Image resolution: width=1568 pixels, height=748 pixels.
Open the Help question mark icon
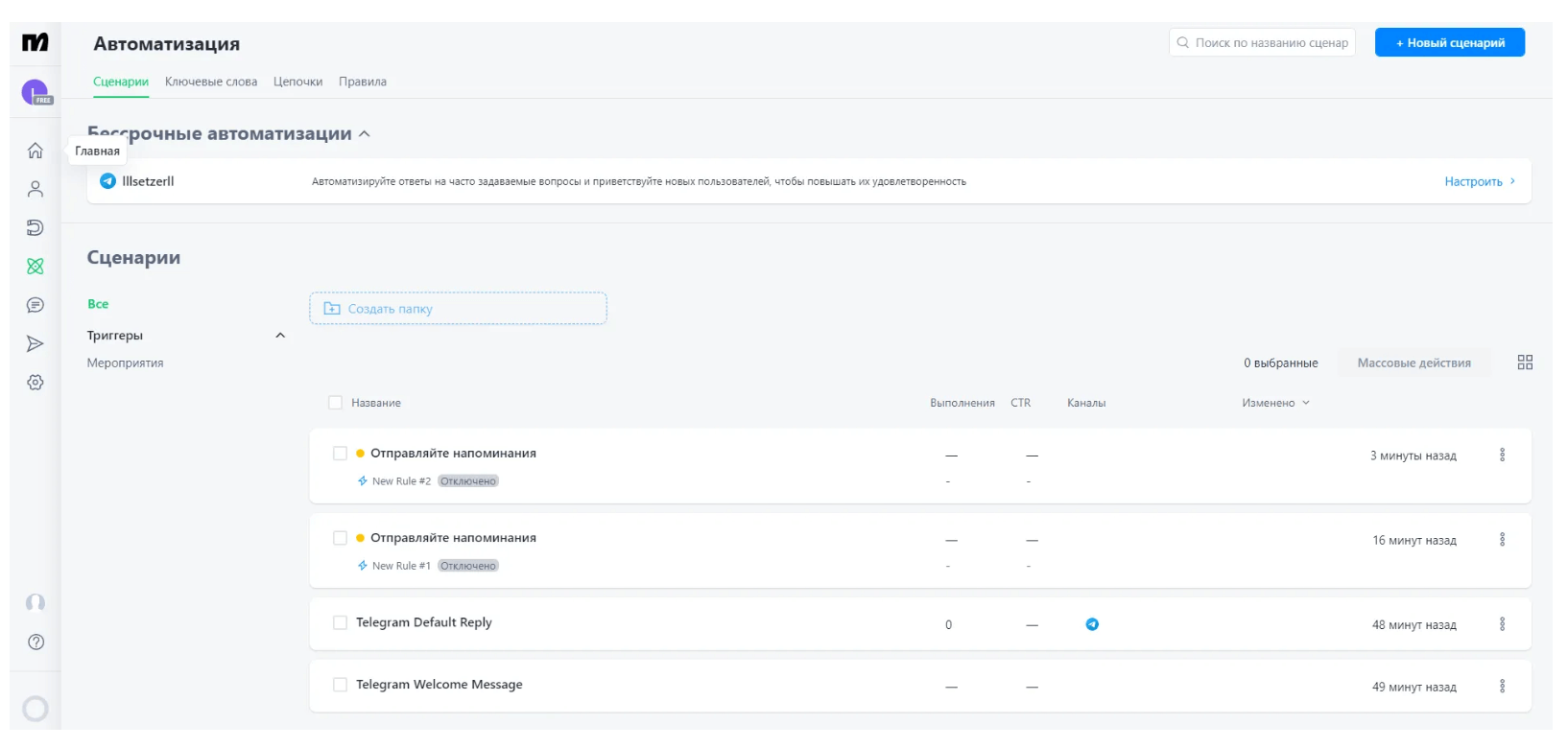(36, 642)
